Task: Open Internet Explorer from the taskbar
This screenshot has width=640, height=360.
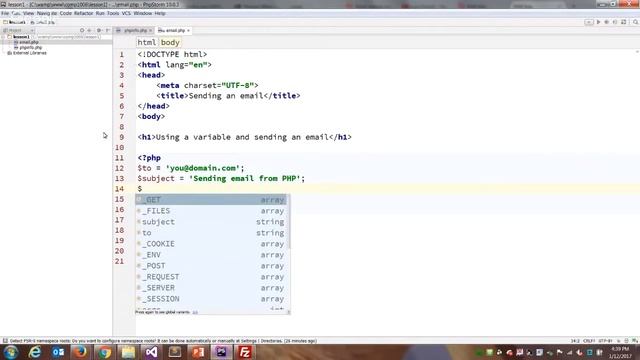Action: point(35,352)
